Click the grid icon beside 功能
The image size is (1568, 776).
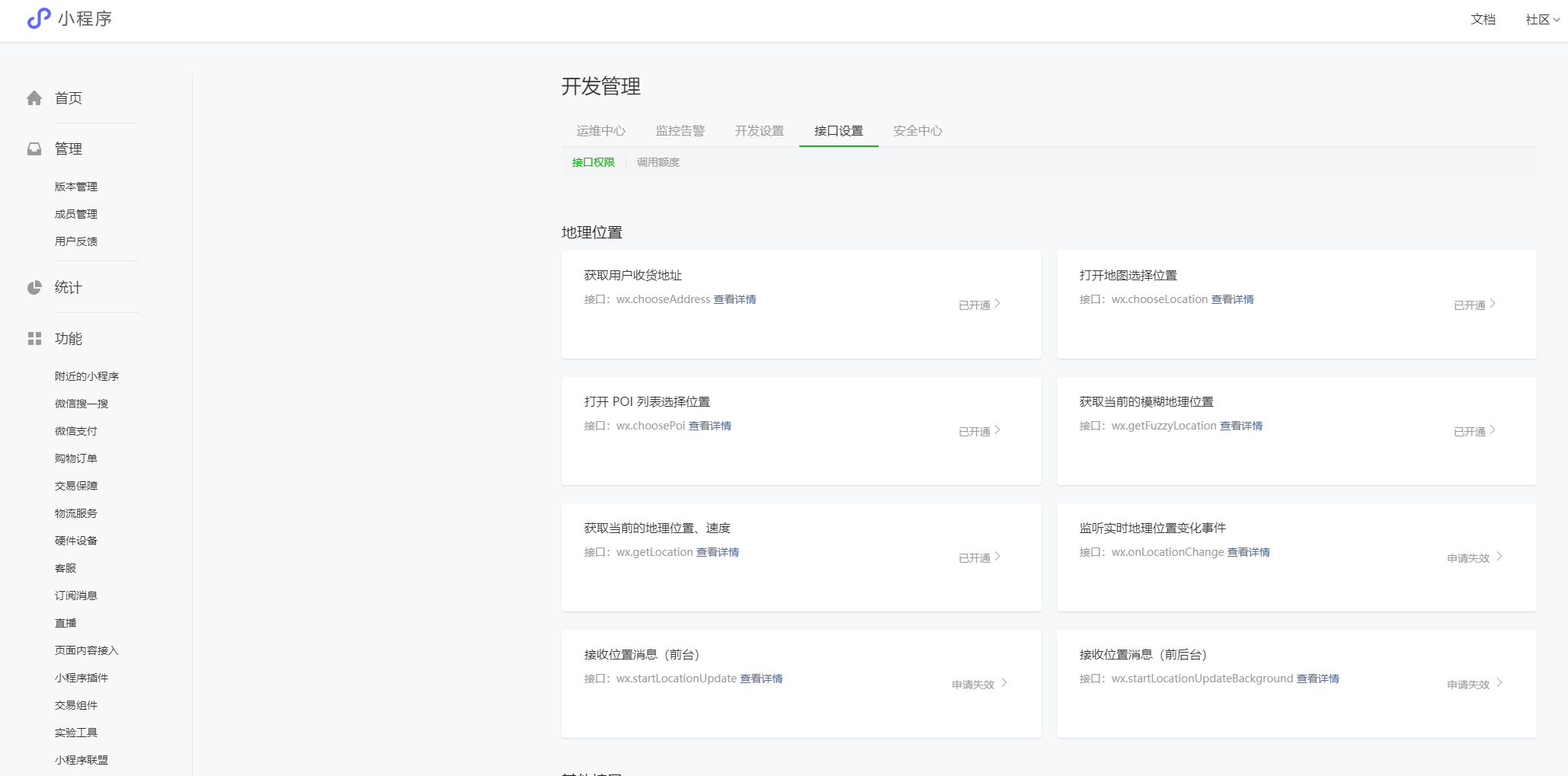click(x=34, y=339)
